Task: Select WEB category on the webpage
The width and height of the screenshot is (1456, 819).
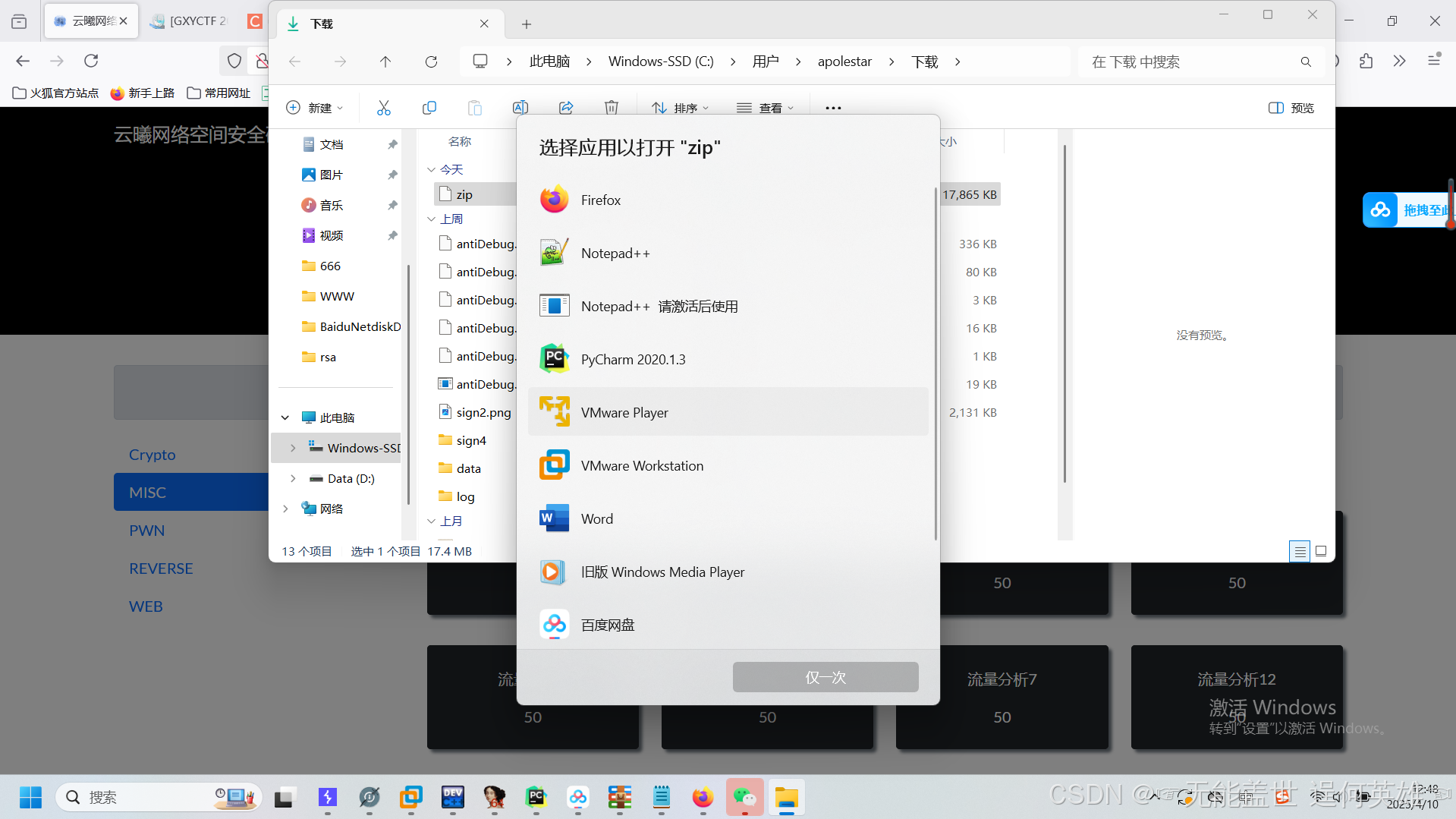Action: pyautogui.click(x=146, y=606)
